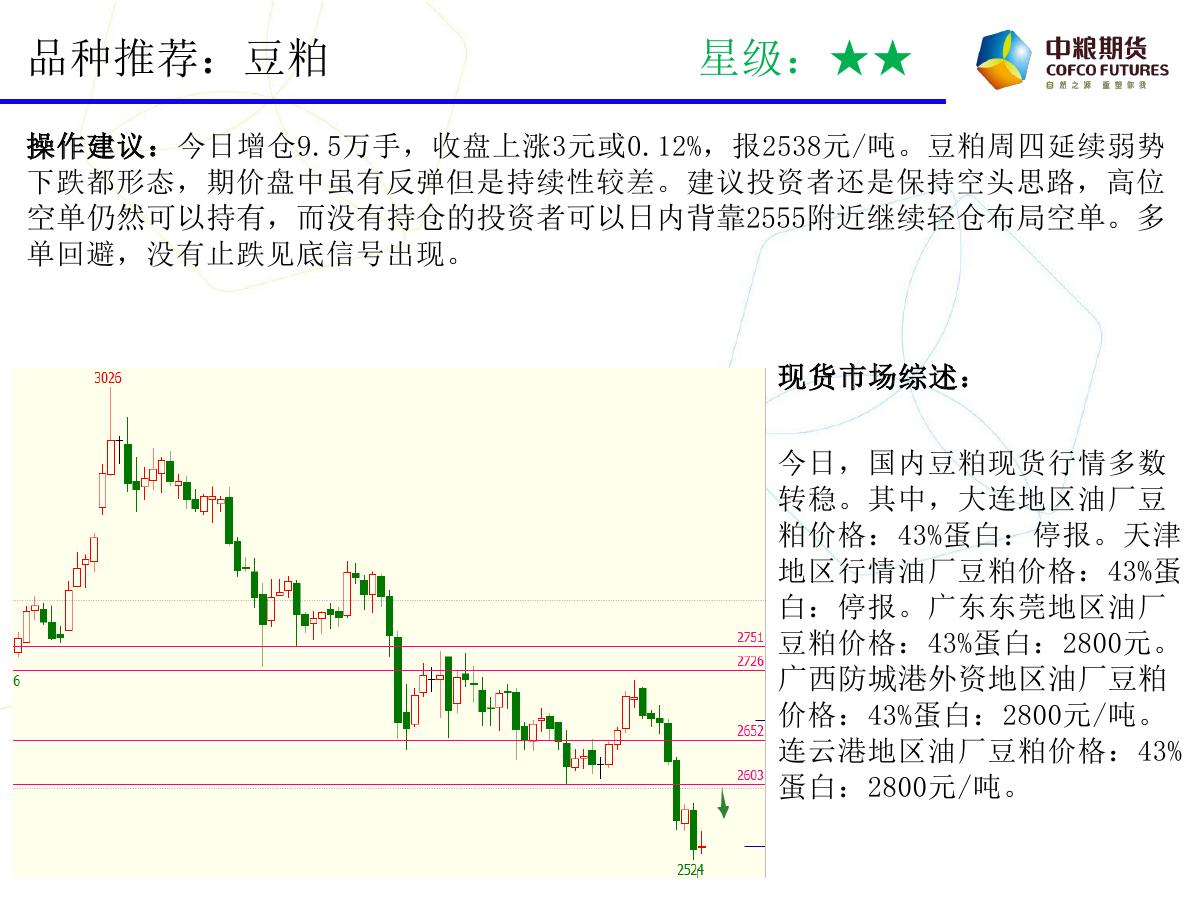Select the 2524 low price label

690,870
